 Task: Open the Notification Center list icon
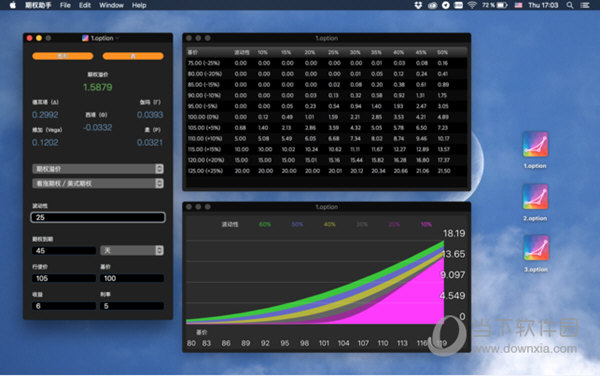click(x=585, y=5)
